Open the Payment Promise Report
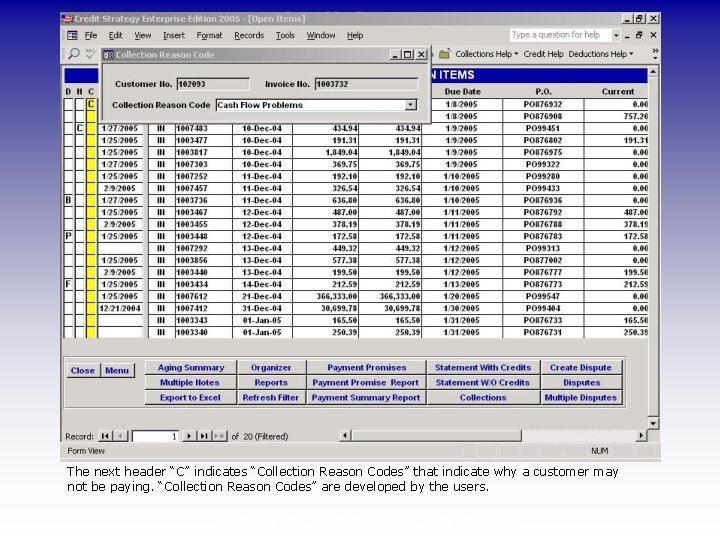Screen dimensions: 720x540 pos(366,382)
